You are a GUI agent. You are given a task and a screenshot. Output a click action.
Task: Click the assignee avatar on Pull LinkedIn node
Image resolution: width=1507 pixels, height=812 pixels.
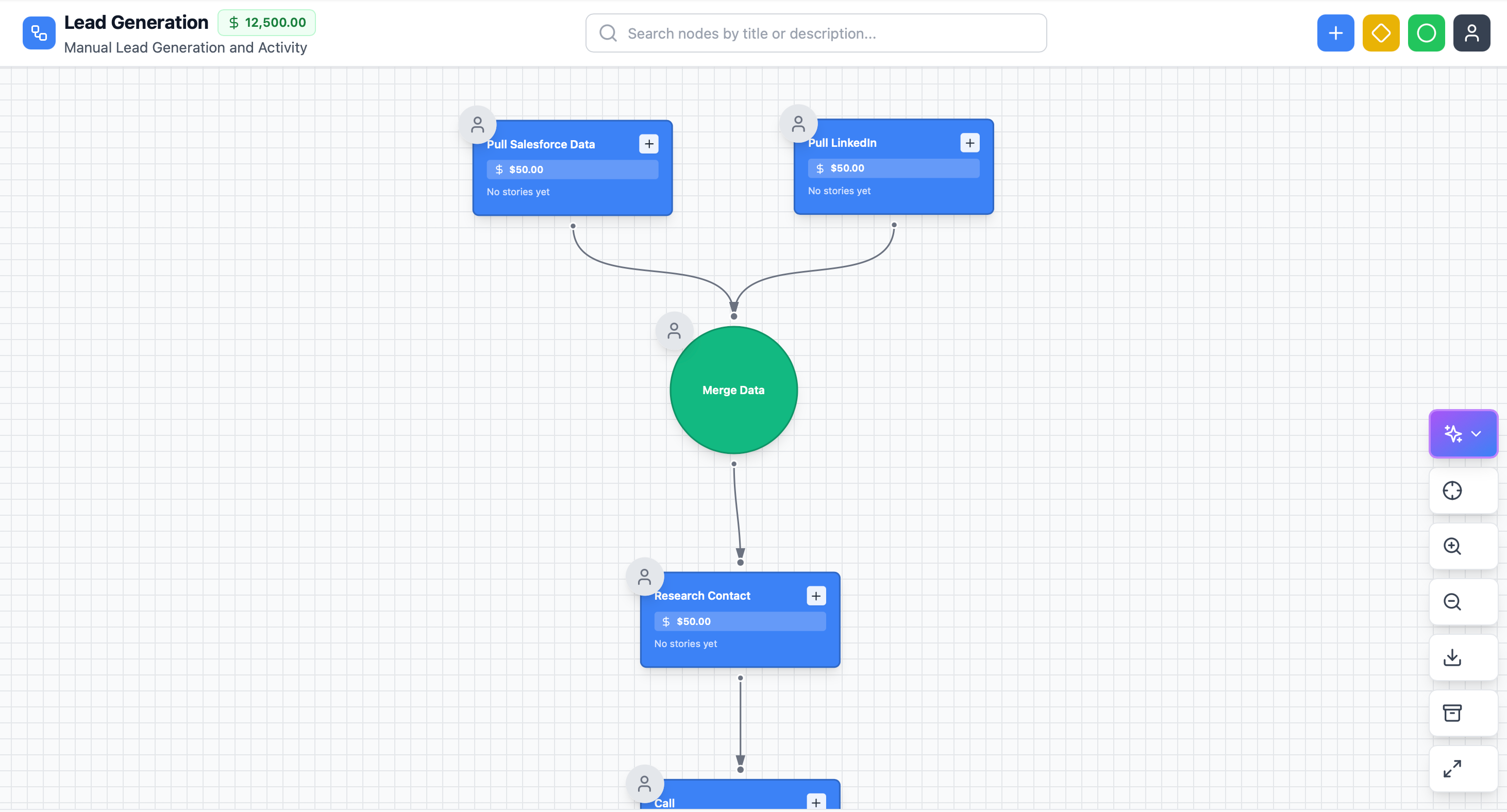pos(798,123)
